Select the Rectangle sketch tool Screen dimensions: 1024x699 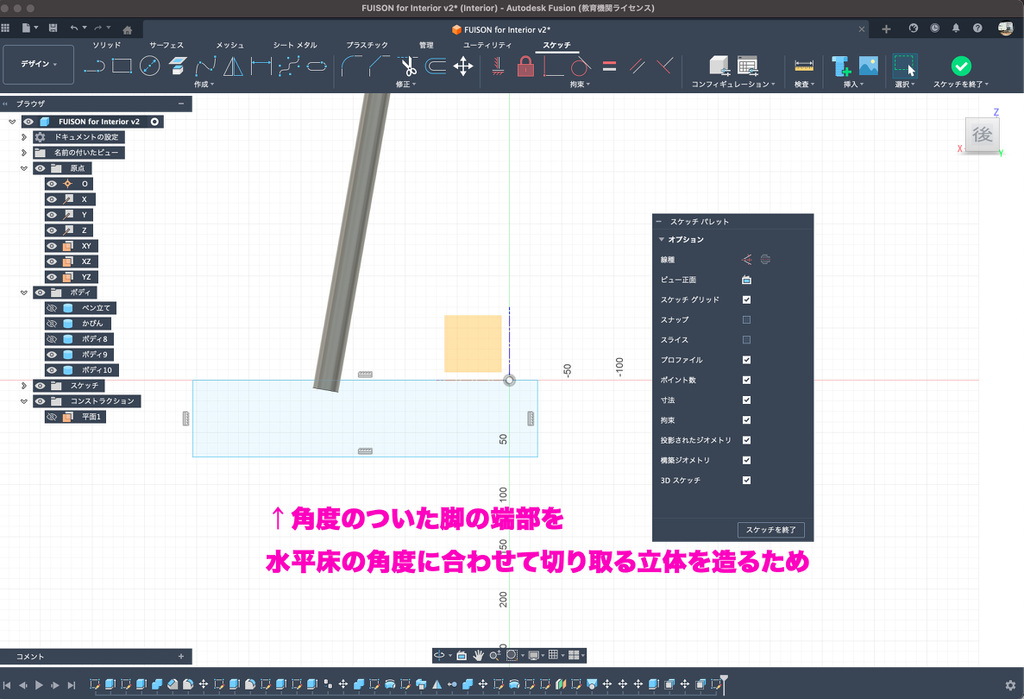pos(122,66)
